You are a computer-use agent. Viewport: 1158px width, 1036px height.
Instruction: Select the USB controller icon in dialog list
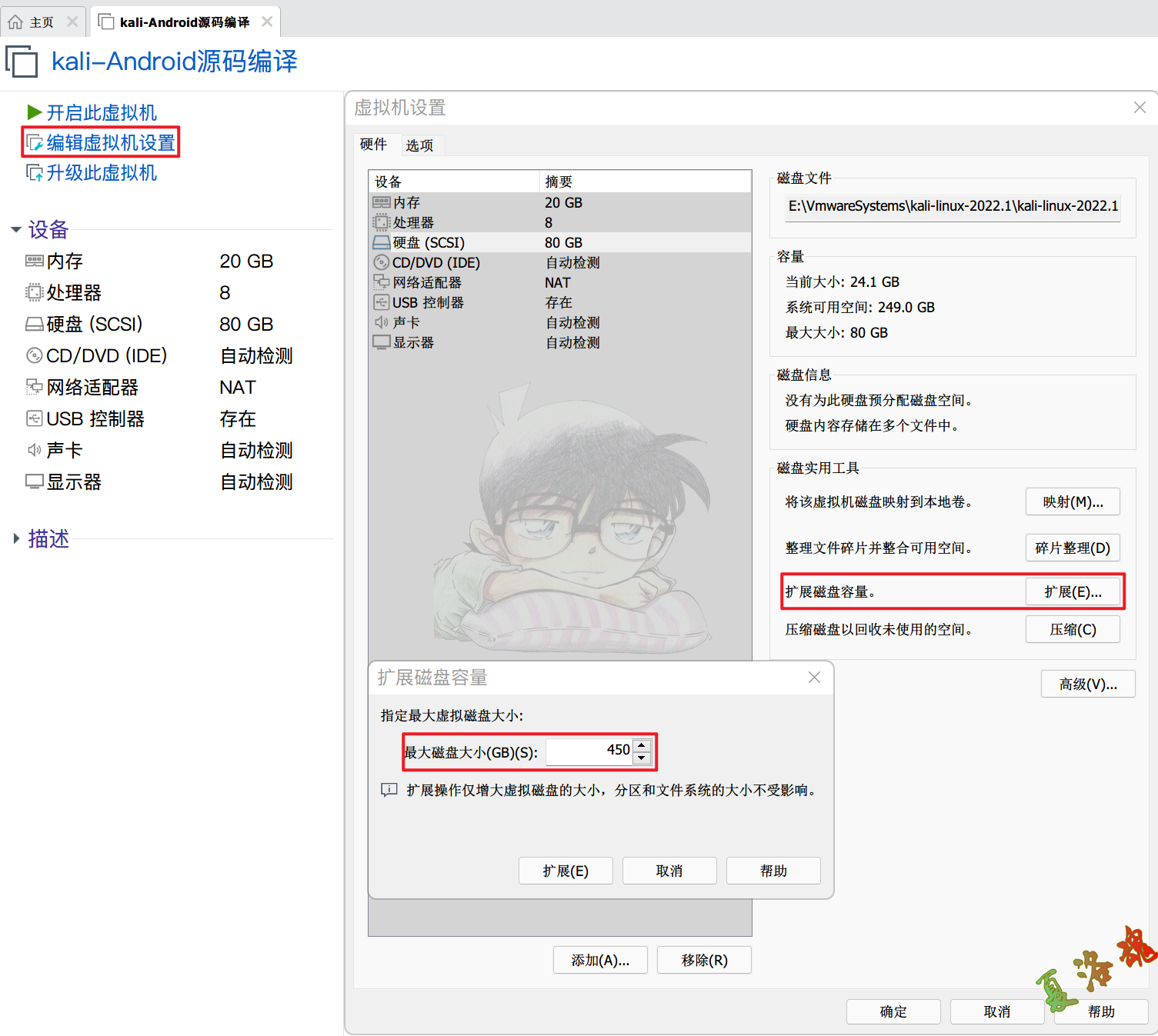381,302
